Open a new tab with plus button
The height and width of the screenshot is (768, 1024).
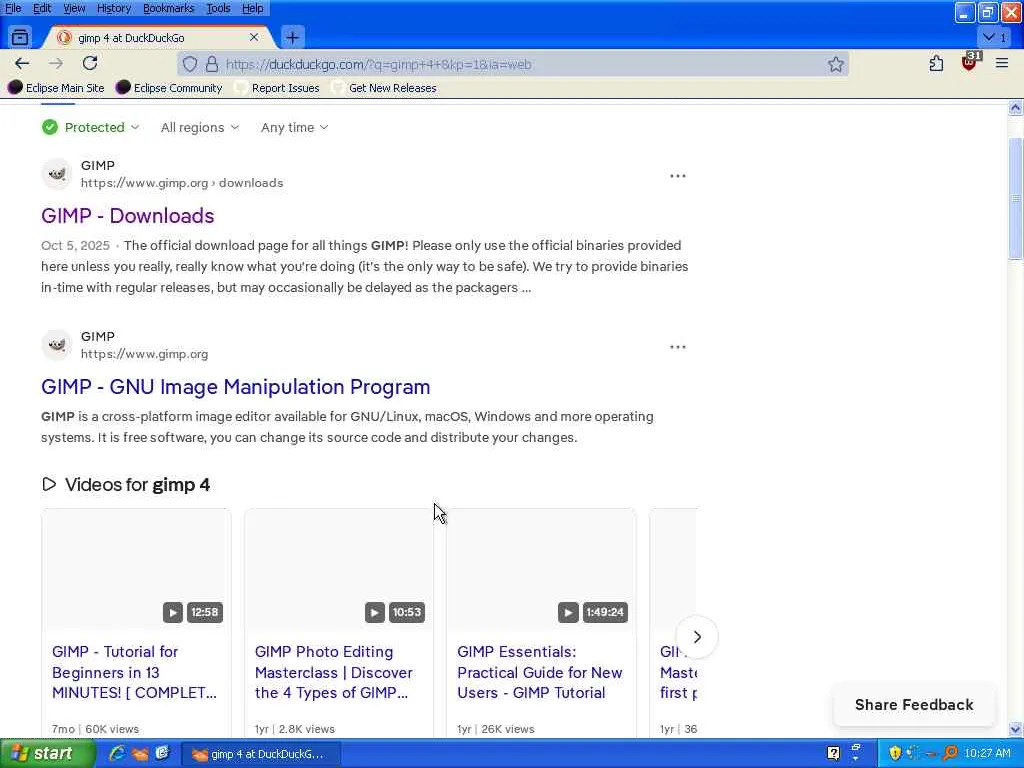coord(293,38)
